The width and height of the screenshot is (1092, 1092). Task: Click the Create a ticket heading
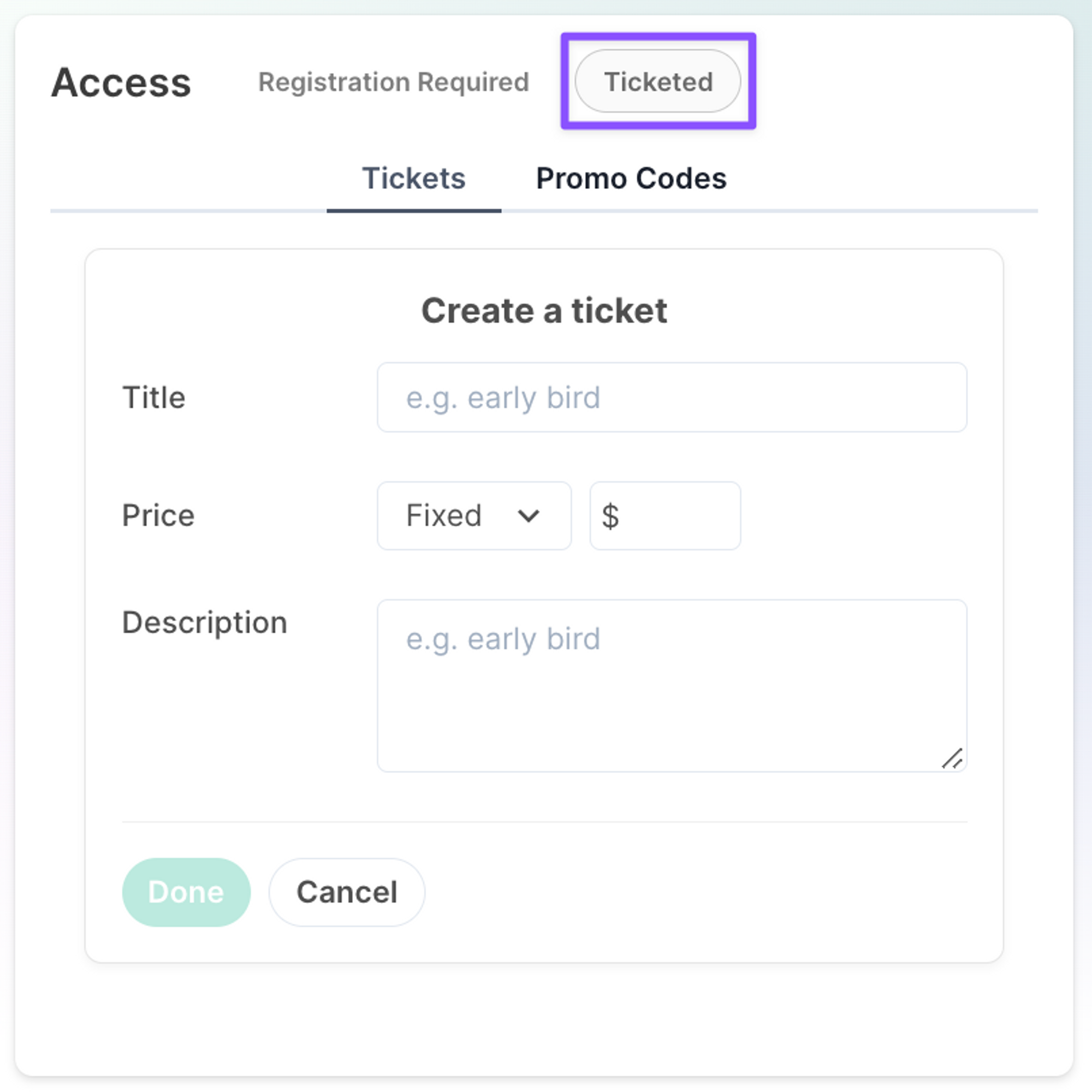click(544, 311)
